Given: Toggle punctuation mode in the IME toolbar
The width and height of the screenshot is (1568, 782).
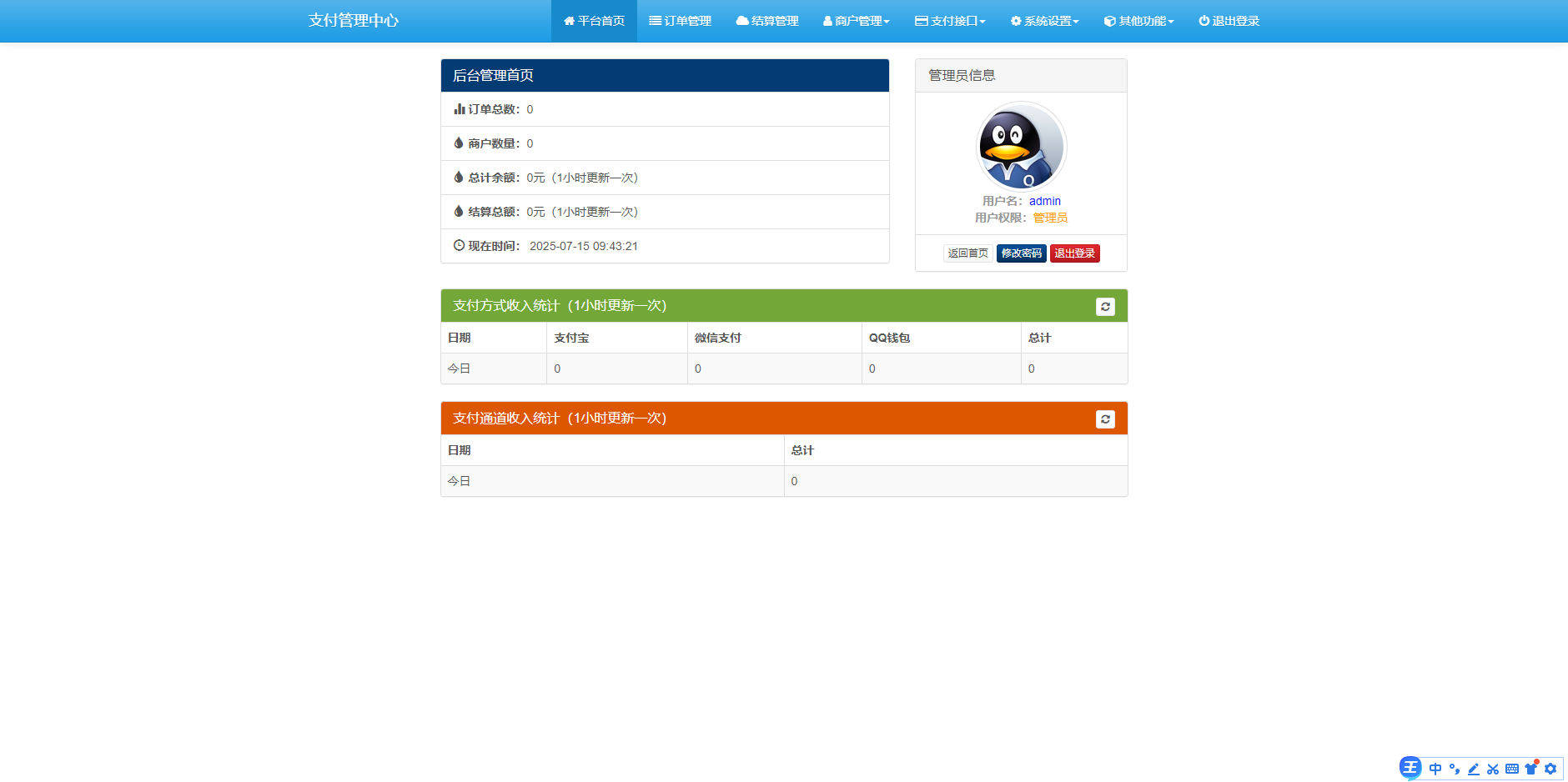Looking at the screenshot, I should (1455, 768).
